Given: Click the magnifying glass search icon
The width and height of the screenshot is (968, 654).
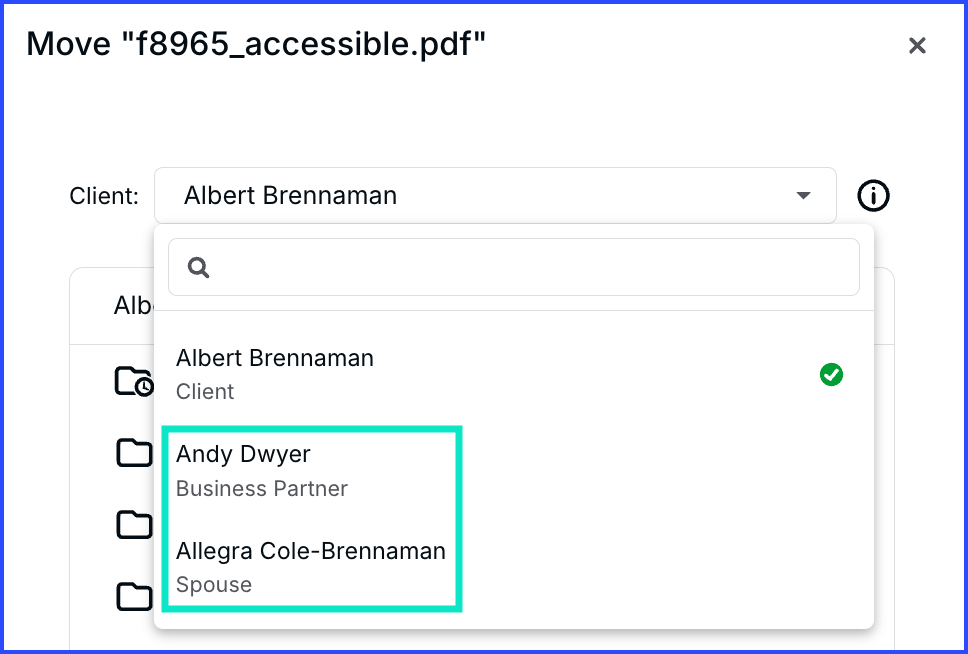Looking at the screenshot, I should click(198, 267).
